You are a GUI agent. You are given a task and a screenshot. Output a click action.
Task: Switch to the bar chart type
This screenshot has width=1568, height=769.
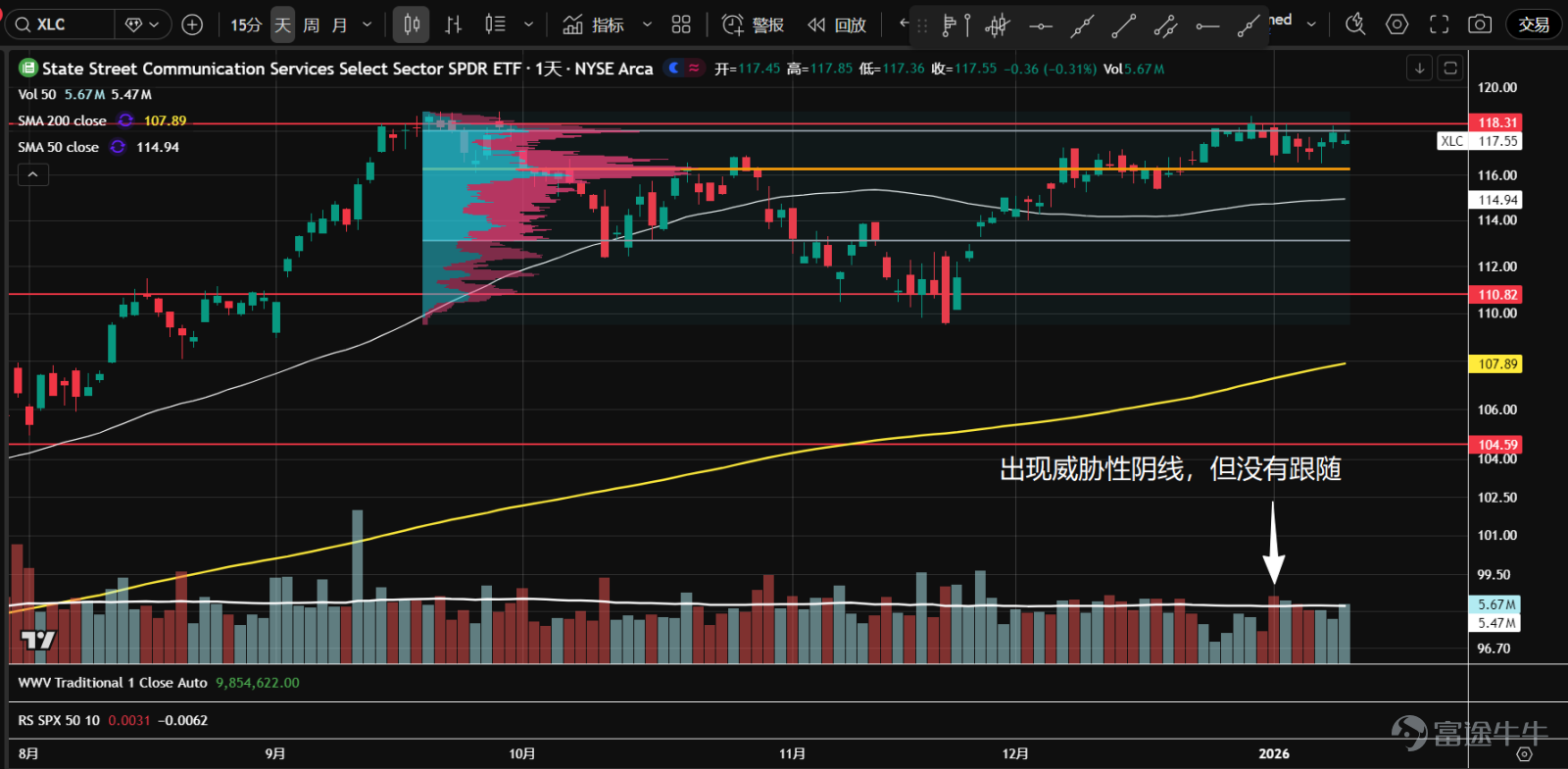click(453, 24)
